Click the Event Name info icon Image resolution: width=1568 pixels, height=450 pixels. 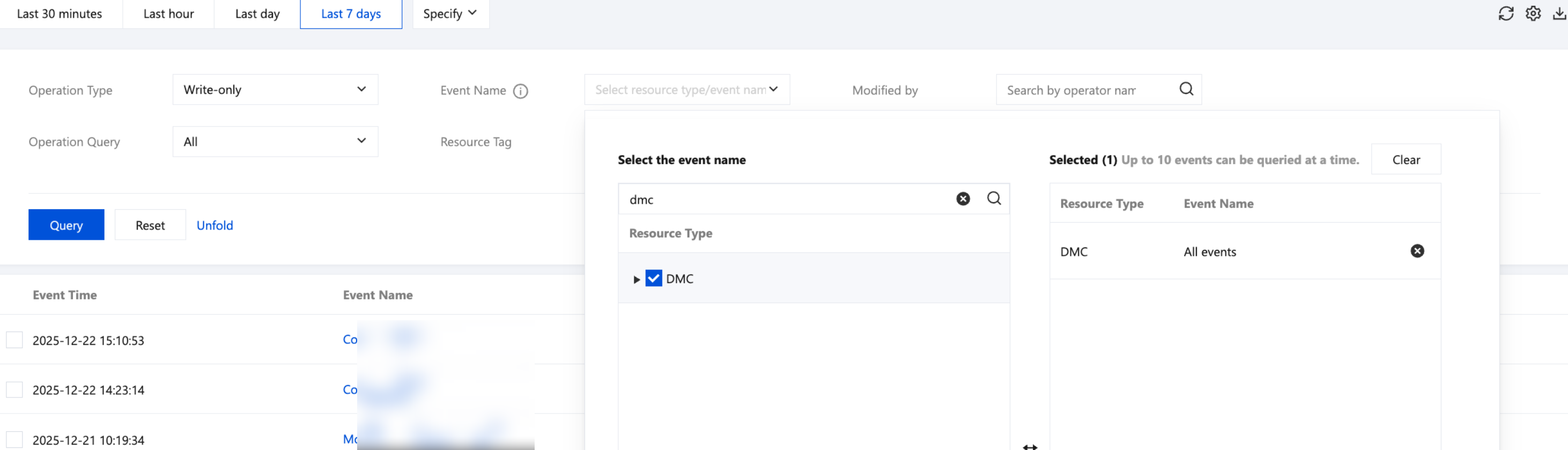click(521, 91)
